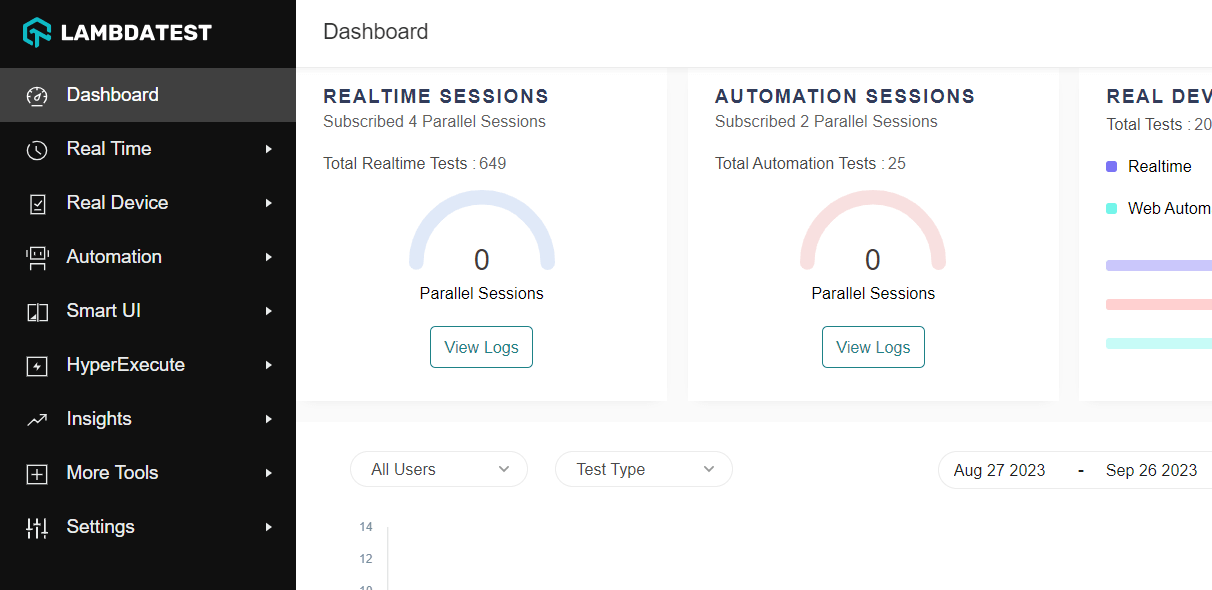This screenshot has height=590, width=1212.
Task: Open the All Users dropdown
Action: coord(438,469)
